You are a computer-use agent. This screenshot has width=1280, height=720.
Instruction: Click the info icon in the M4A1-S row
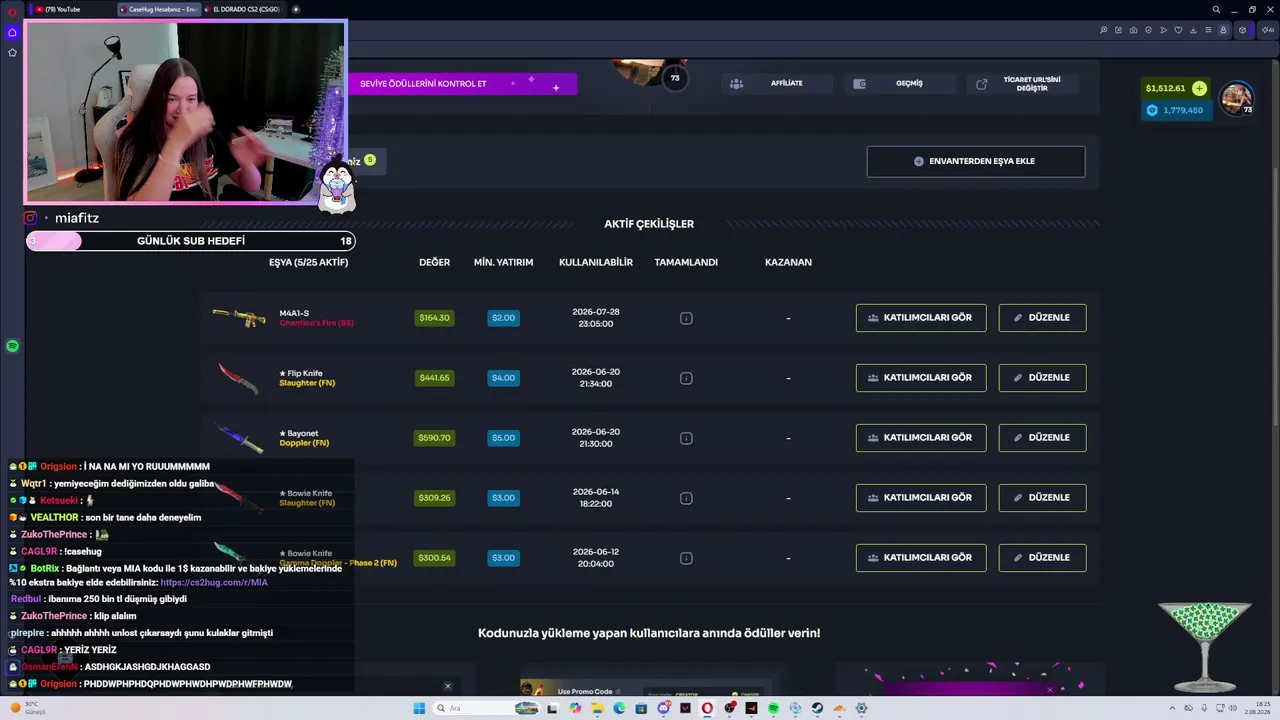point(686,318)
